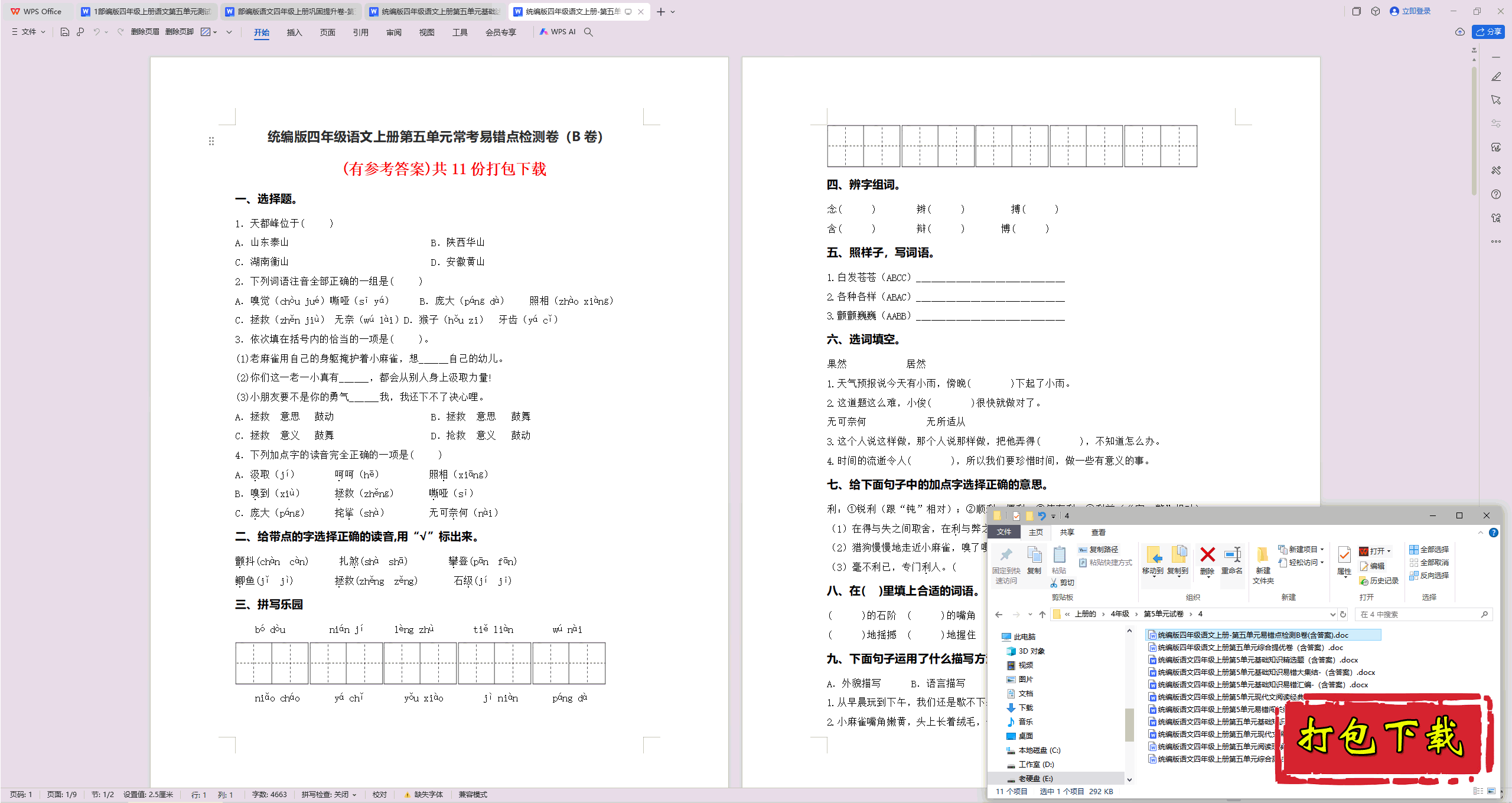The image size is (1512, 803).
Task: Open the WPS search magnifier icon
Action: point(588,32)
